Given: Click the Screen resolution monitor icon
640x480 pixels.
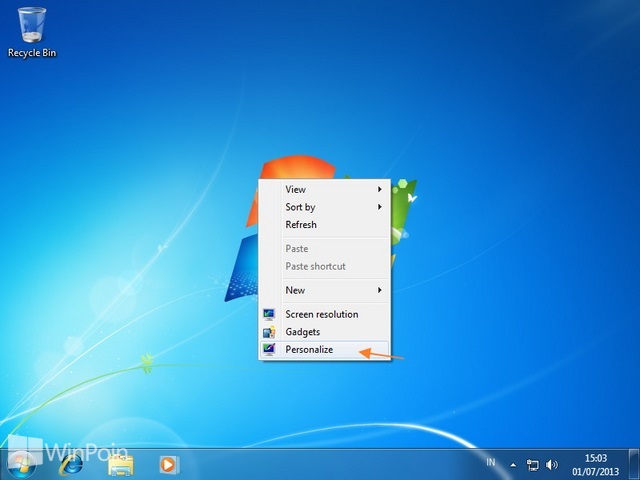Looking at the screenshot, I should pyautogui.click(x=269, y=314).
